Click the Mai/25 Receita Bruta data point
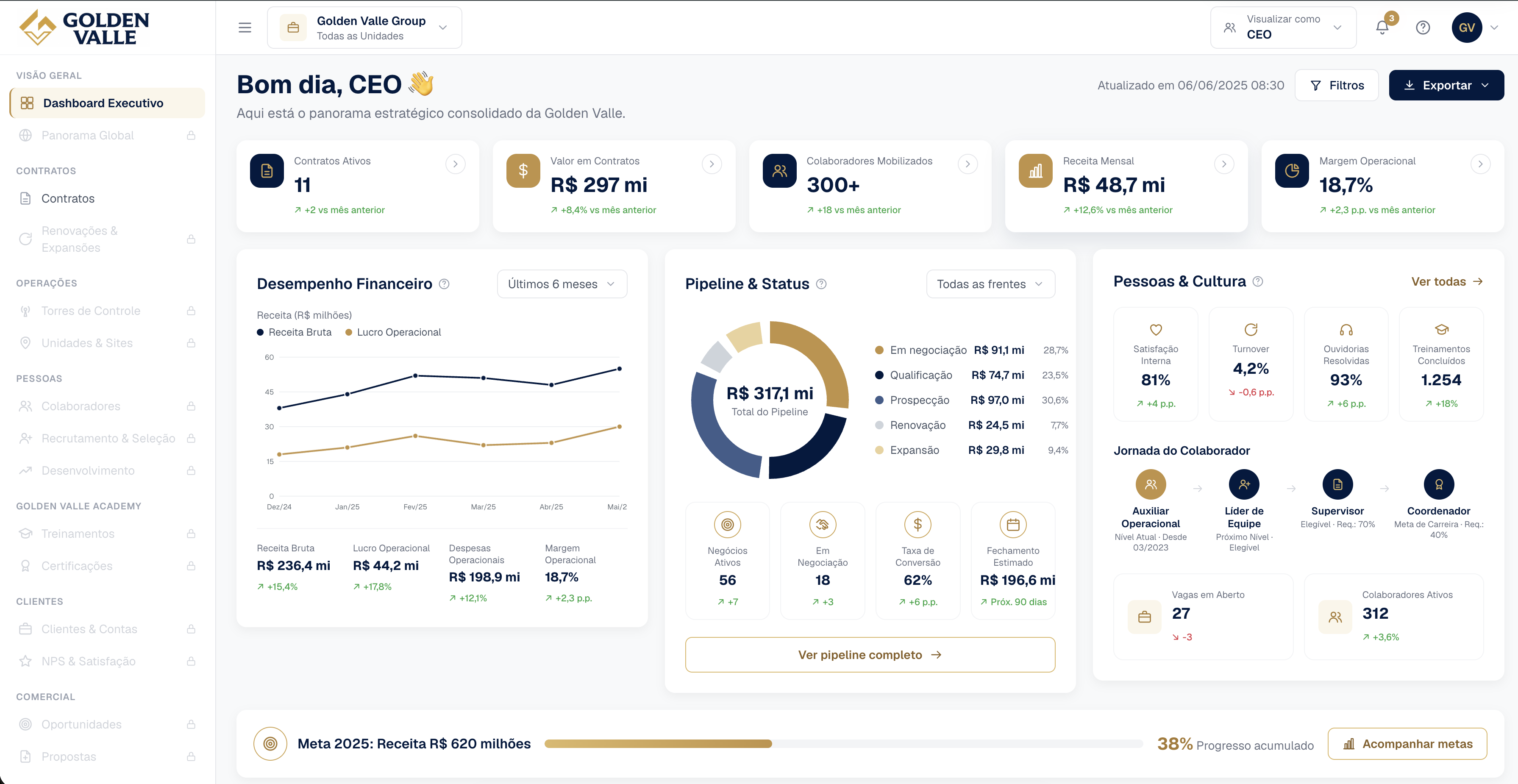This screenshot has width=1518, height=784. point(619,369)
